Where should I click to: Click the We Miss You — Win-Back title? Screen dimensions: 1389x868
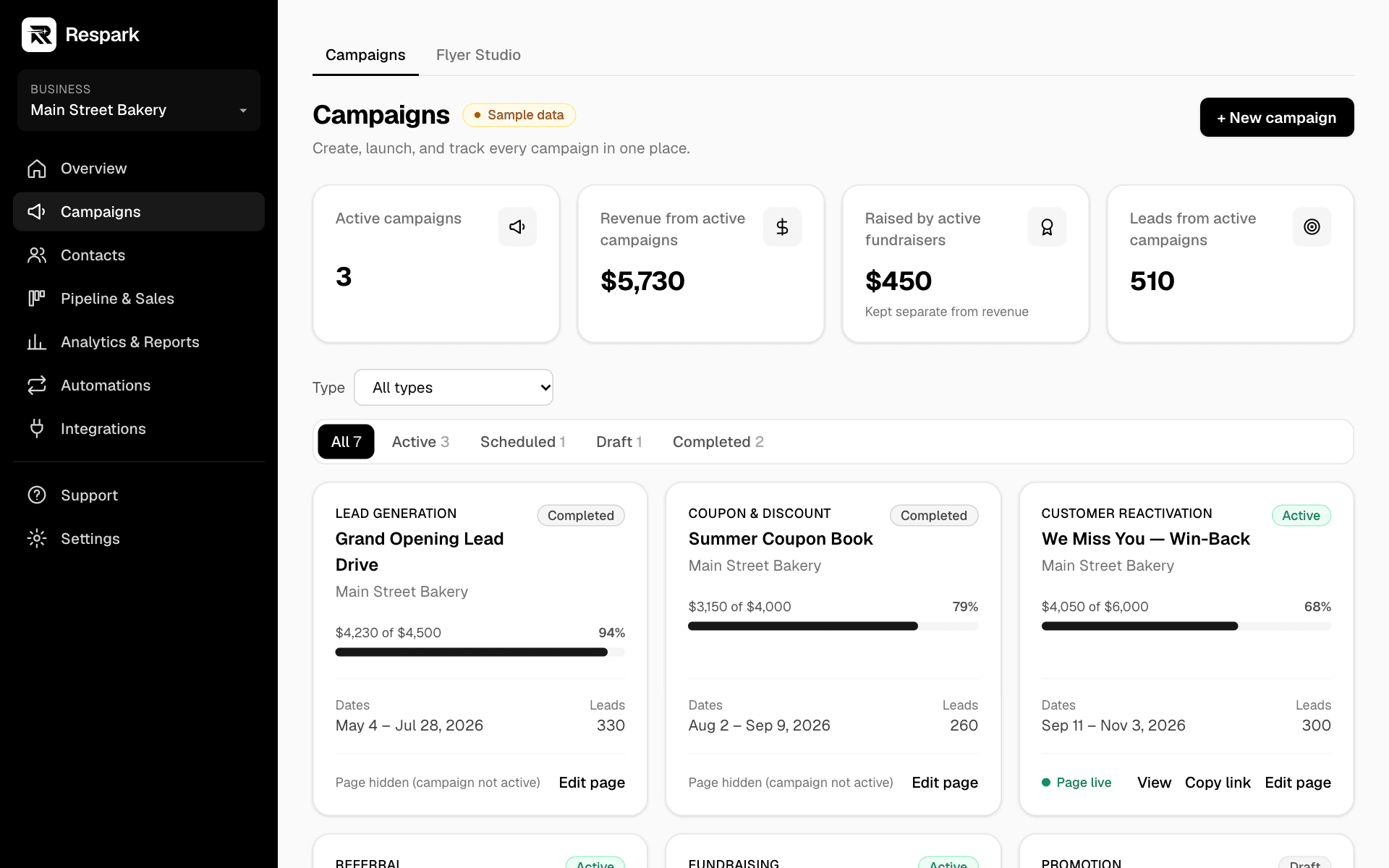tap(1146, 539)
